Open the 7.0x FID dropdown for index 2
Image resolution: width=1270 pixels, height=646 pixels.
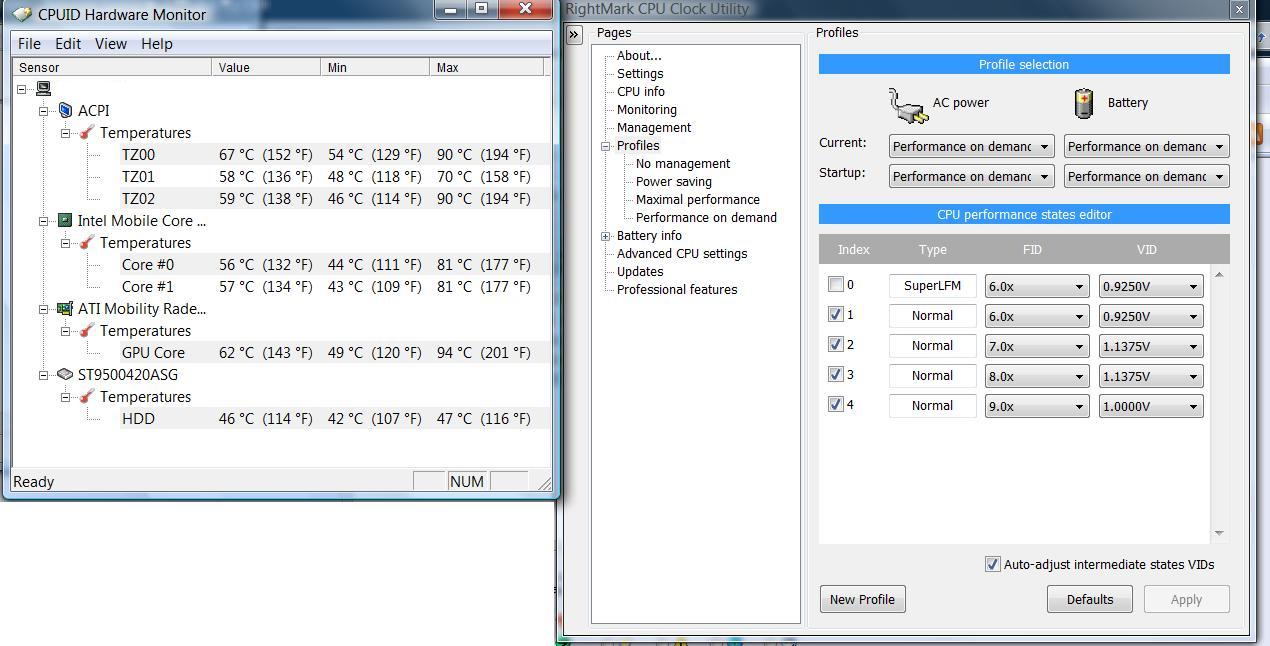pos(1037,346)
